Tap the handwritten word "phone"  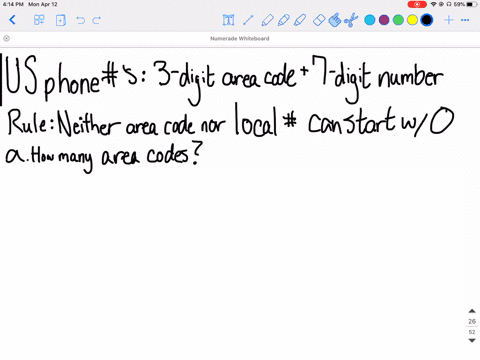72,82
